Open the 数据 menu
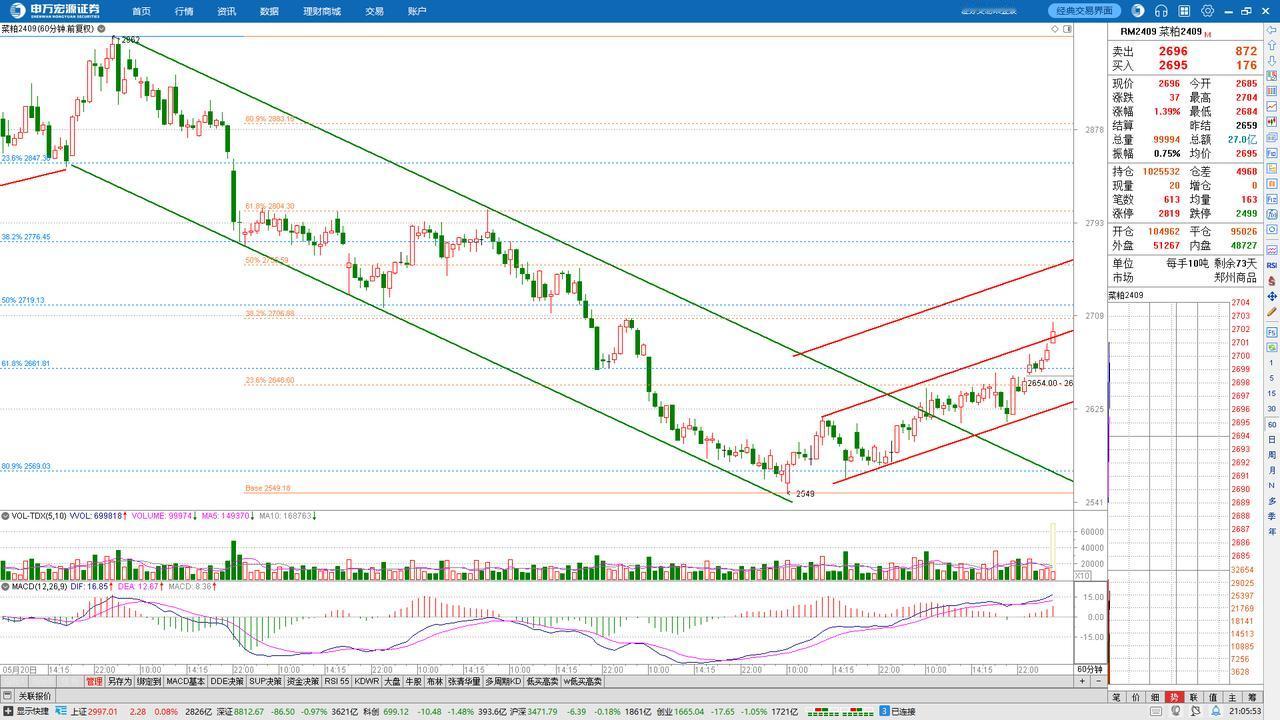This screenshot has height=720, width=1280. click(x=269, y=11)
